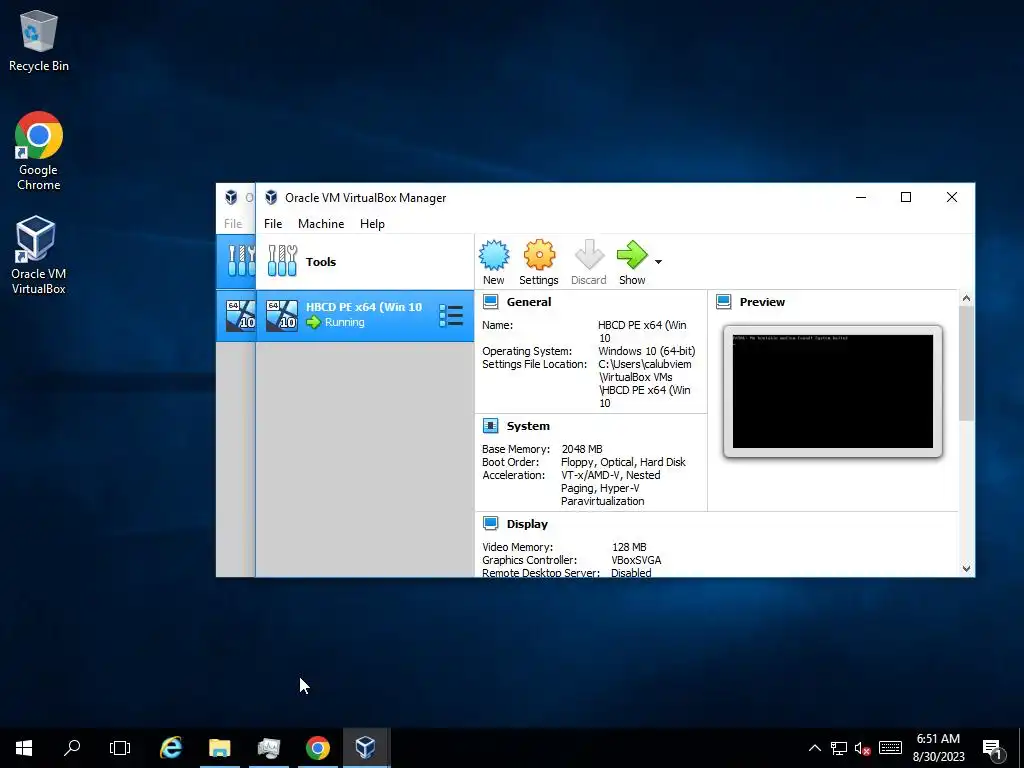Click the Chrome taskbar icon

click(317, 748)
